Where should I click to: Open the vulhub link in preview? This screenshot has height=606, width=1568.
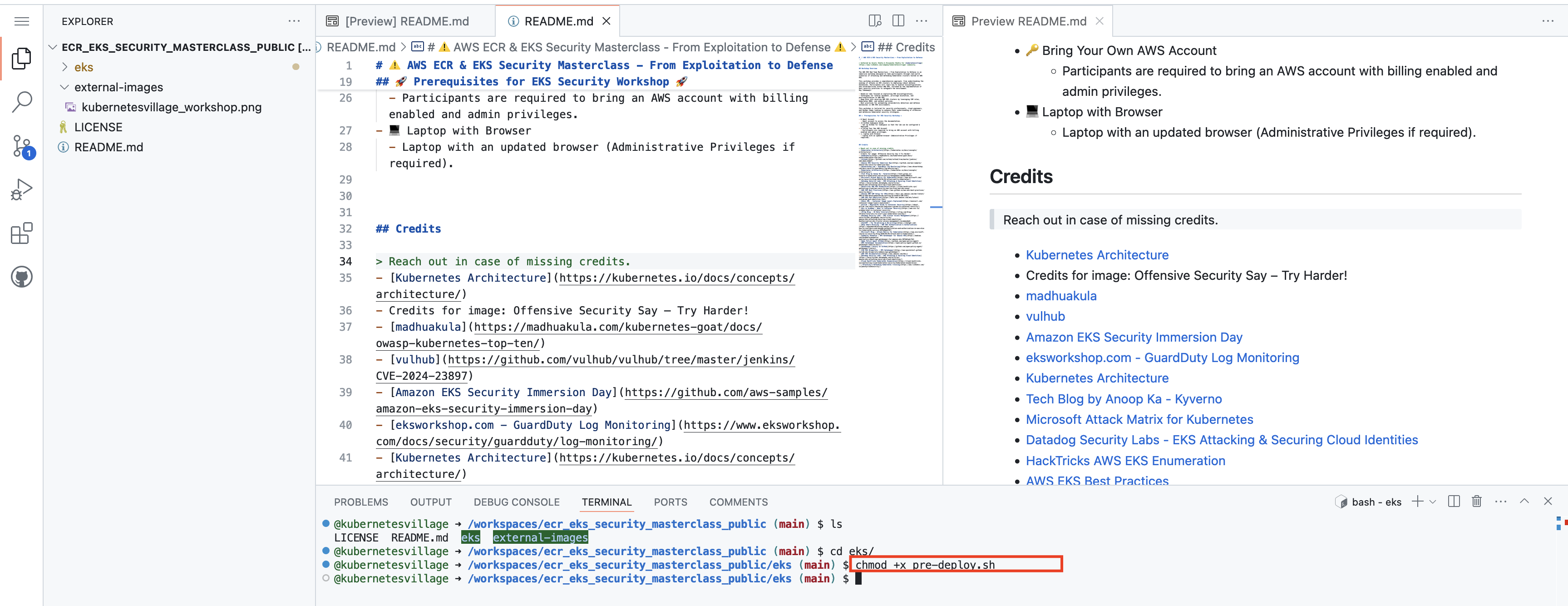1045,316
